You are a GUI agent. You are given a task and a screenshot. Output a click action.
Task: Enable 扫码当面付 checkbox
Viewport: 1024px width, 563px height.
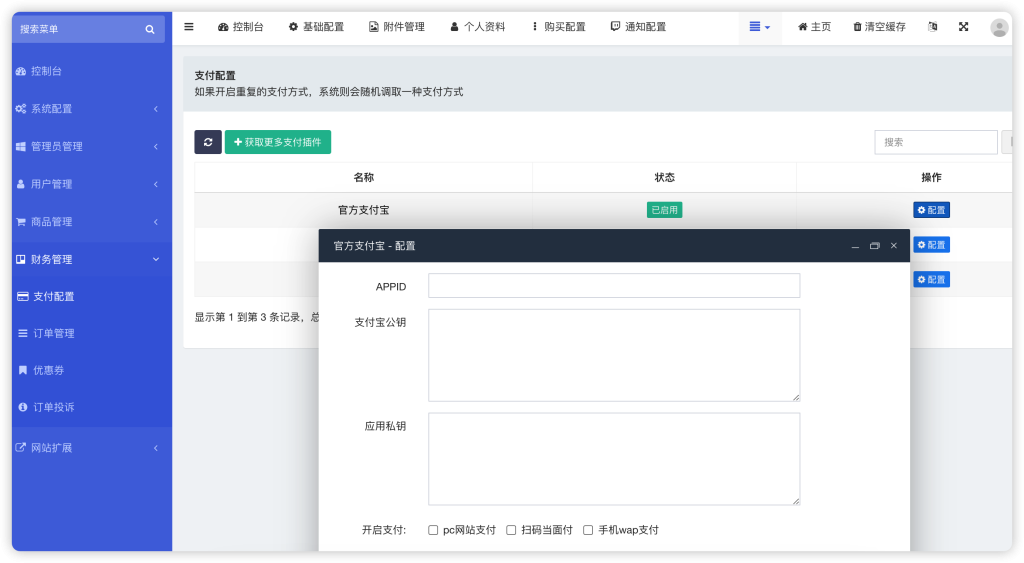[511, 530]
